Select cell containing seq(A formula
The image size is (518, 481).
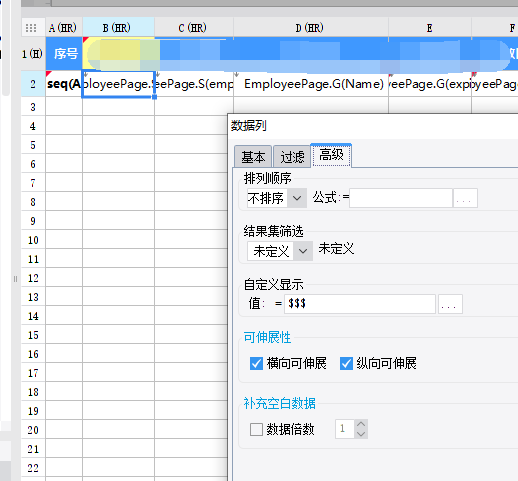(x=64, y=84)
